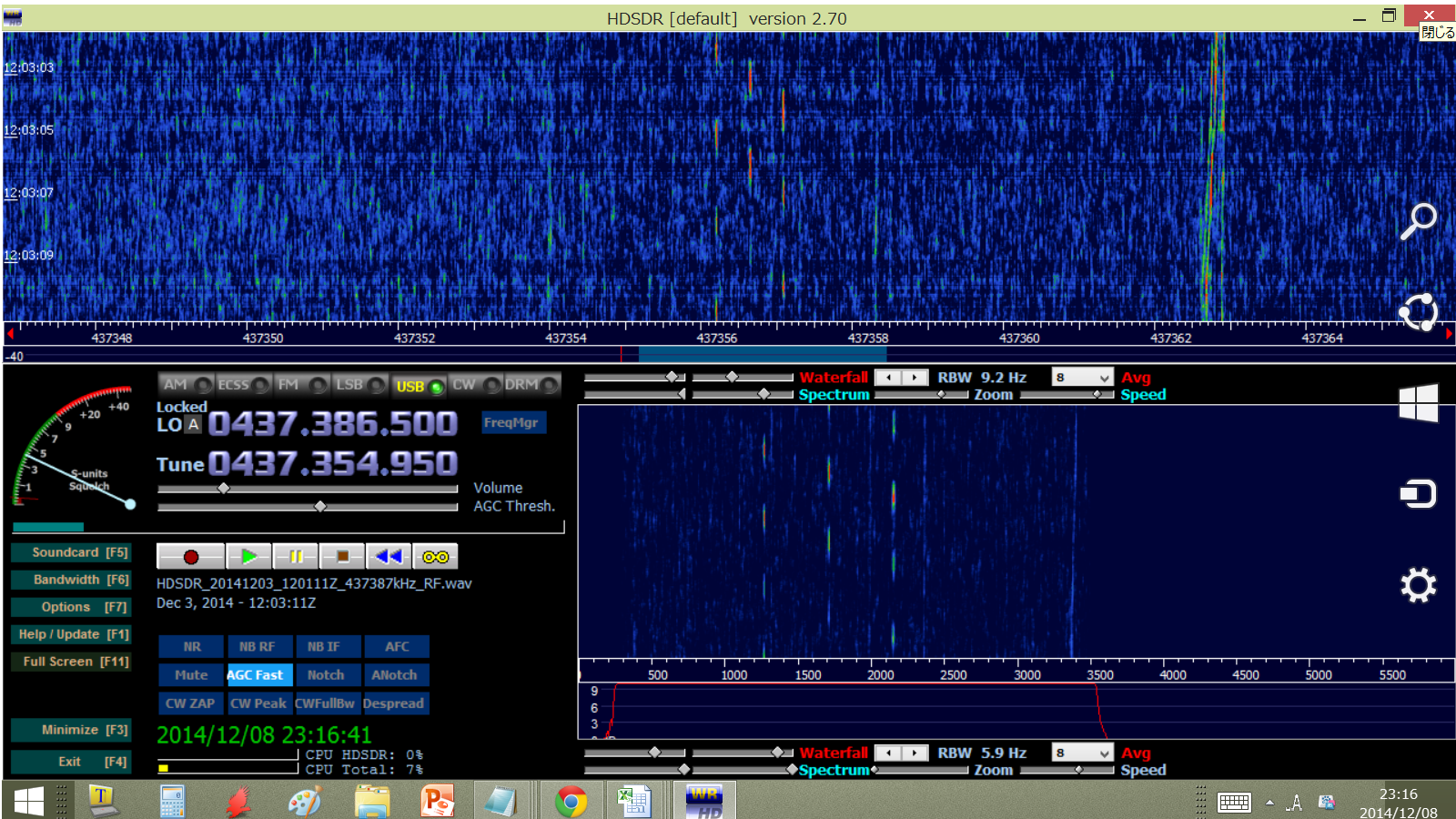Toggle Despread option
Screen dimensions: 1456x819
396,703
